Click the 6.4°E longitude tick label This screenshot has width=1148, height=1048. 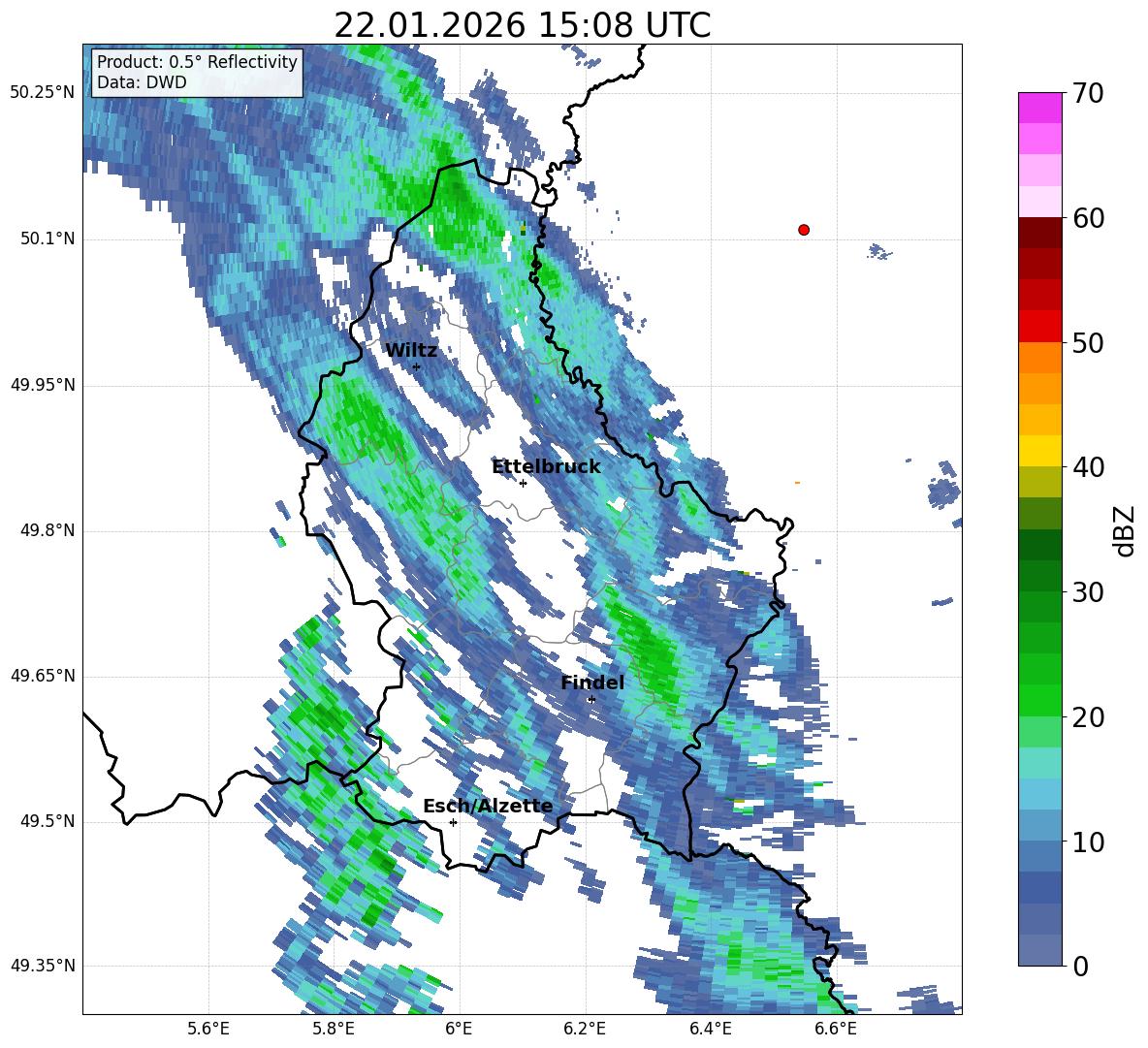tap(710, 1029)
